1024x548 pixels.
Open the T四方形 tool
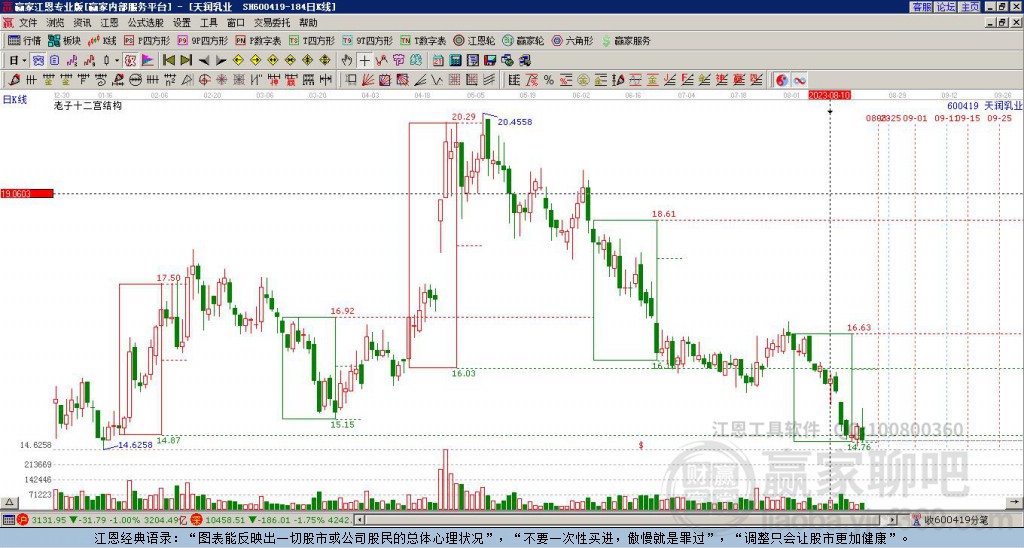click(312, 40)
